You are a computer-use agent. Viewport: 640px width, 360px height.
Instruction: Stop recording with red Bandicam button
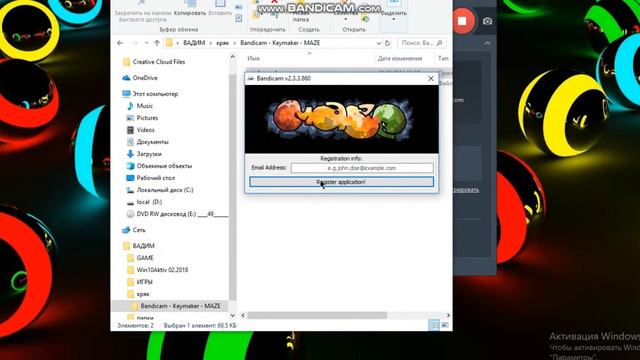[462, 21]
